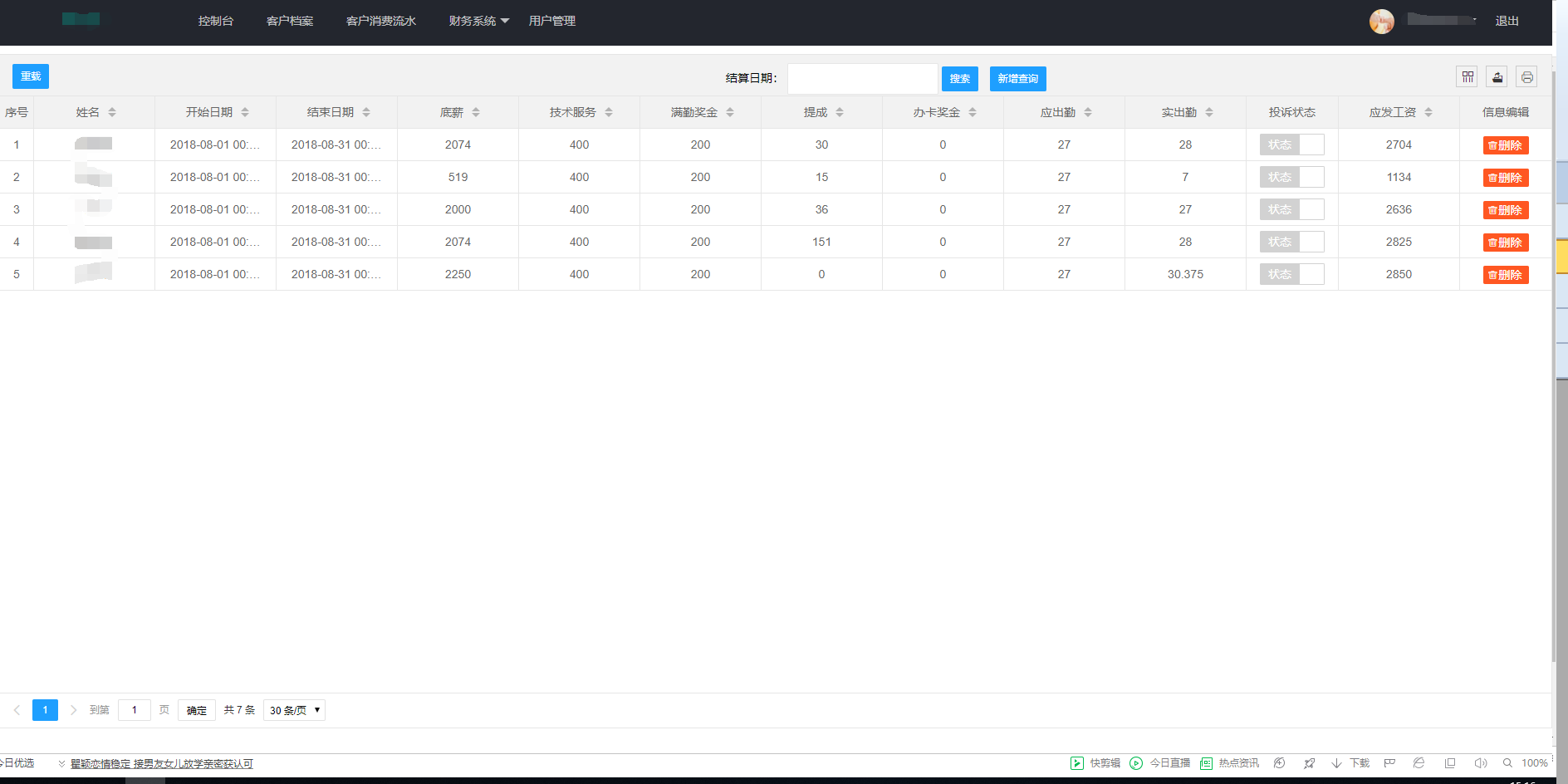Sort table by 办卡奖金 column
This screenshot has width=1568, height=784.
[x=973, y=112]
